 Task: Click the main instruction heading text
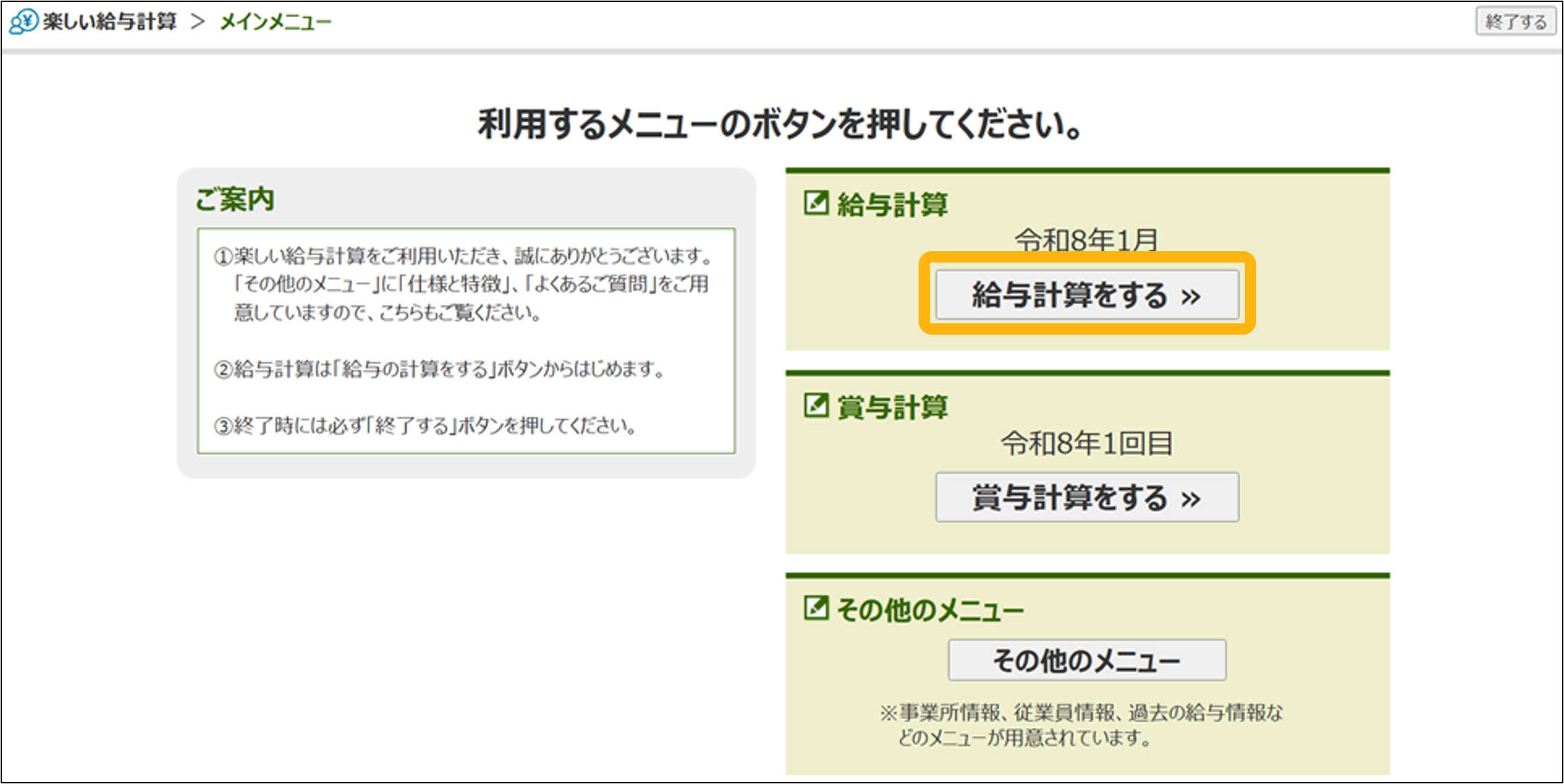click(781, 125)
